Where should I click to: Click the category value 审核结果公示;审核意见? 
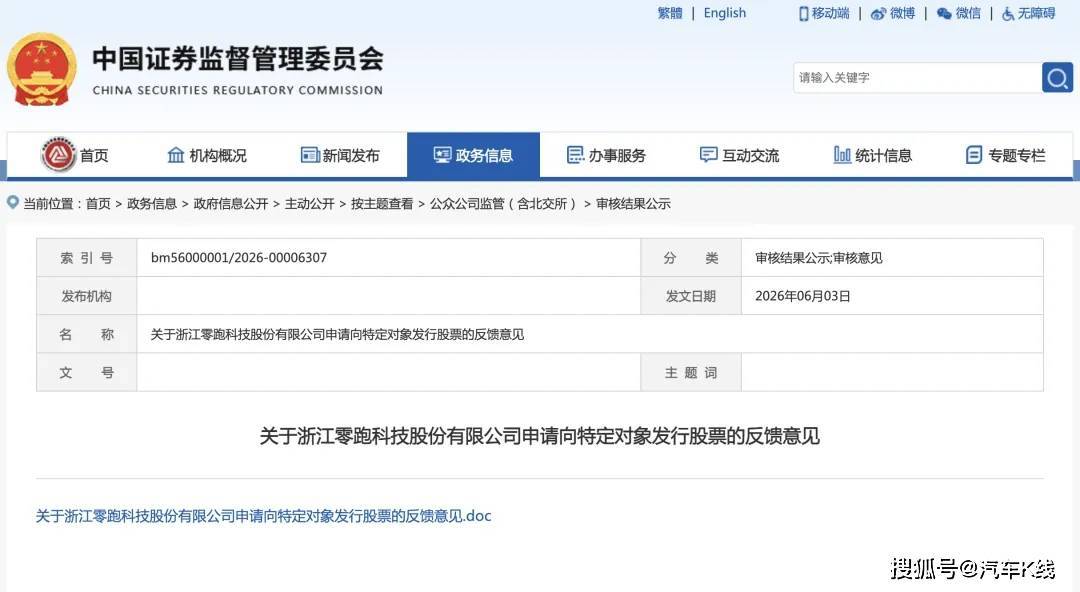[x=818, y=258]
